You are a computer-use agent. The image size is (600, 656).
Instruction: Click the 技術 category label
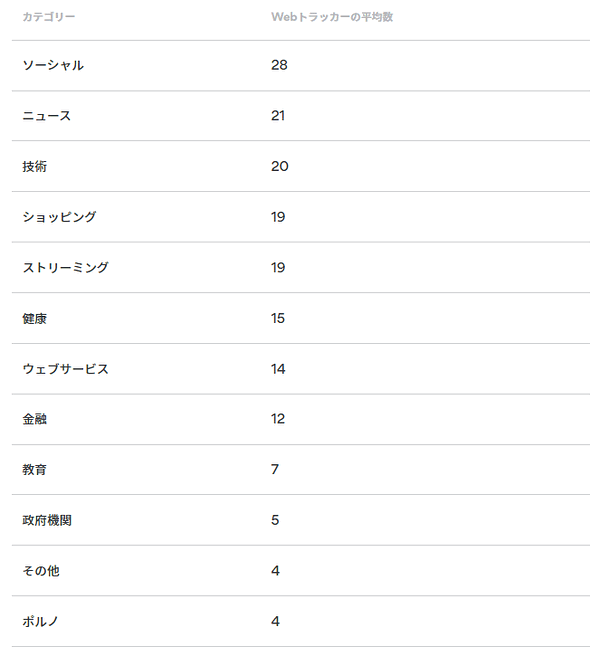point(35,167)
